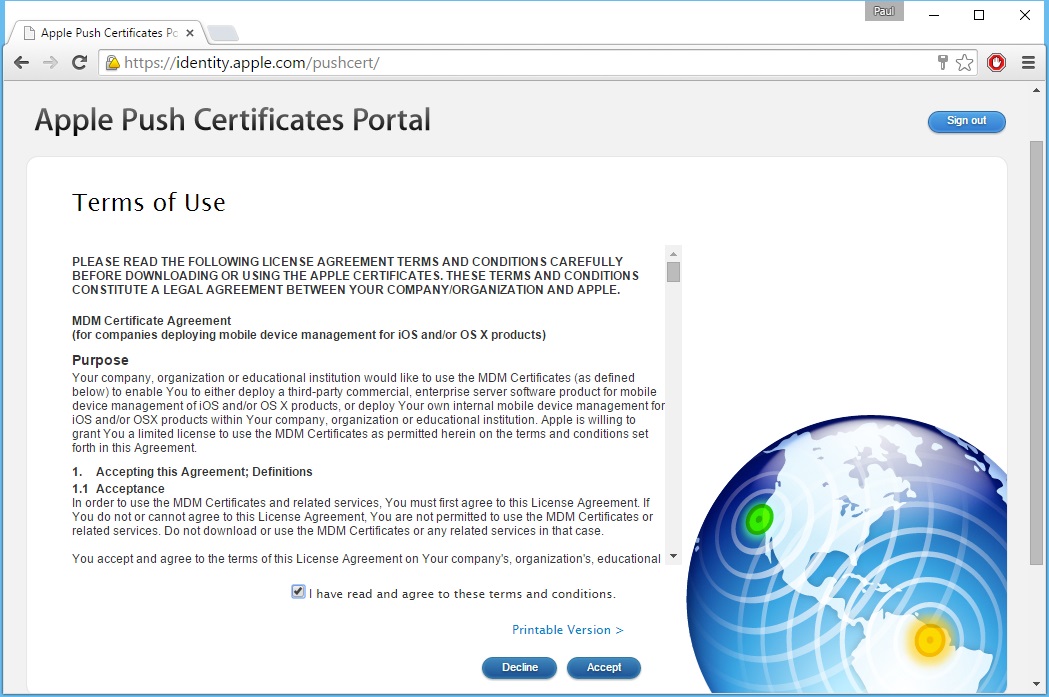Click the Paul profile button

click(884, 12)
